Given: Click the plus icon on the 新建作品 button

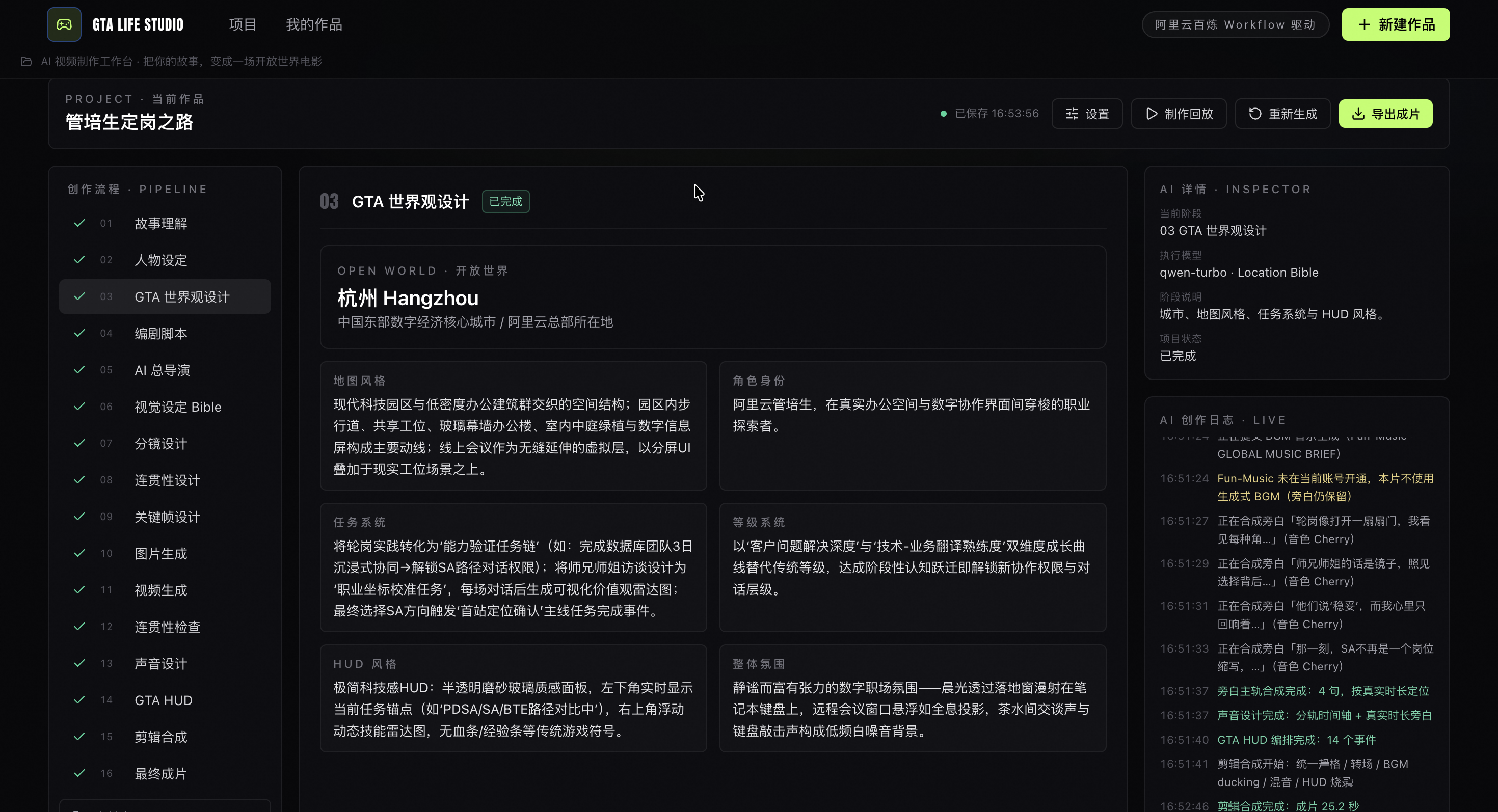Looking at the screenshot, I should point(1365,24).
